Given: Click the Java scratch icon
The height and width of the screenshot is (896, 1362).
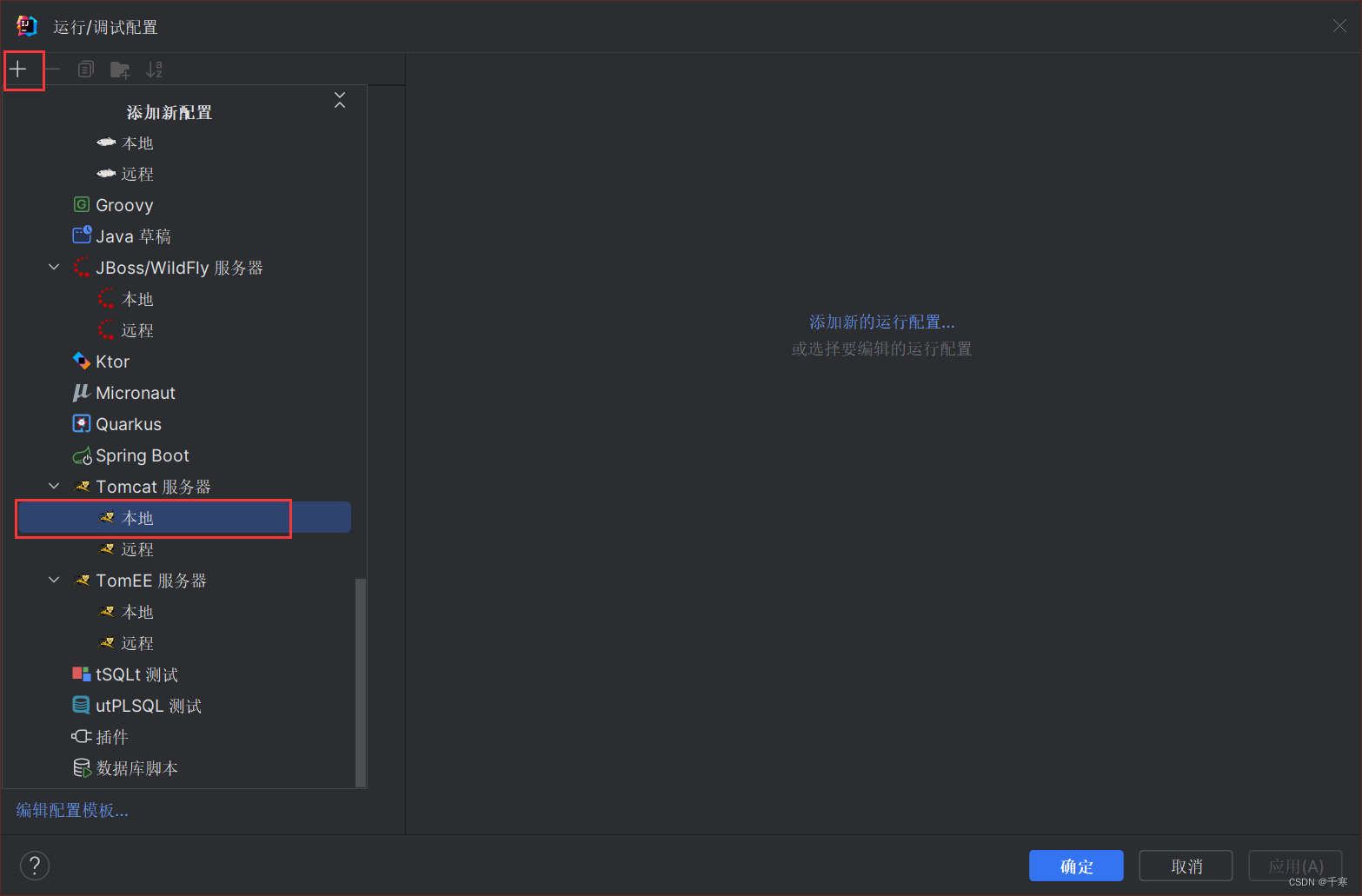Looking at the screenshot, I should (82, 236).
